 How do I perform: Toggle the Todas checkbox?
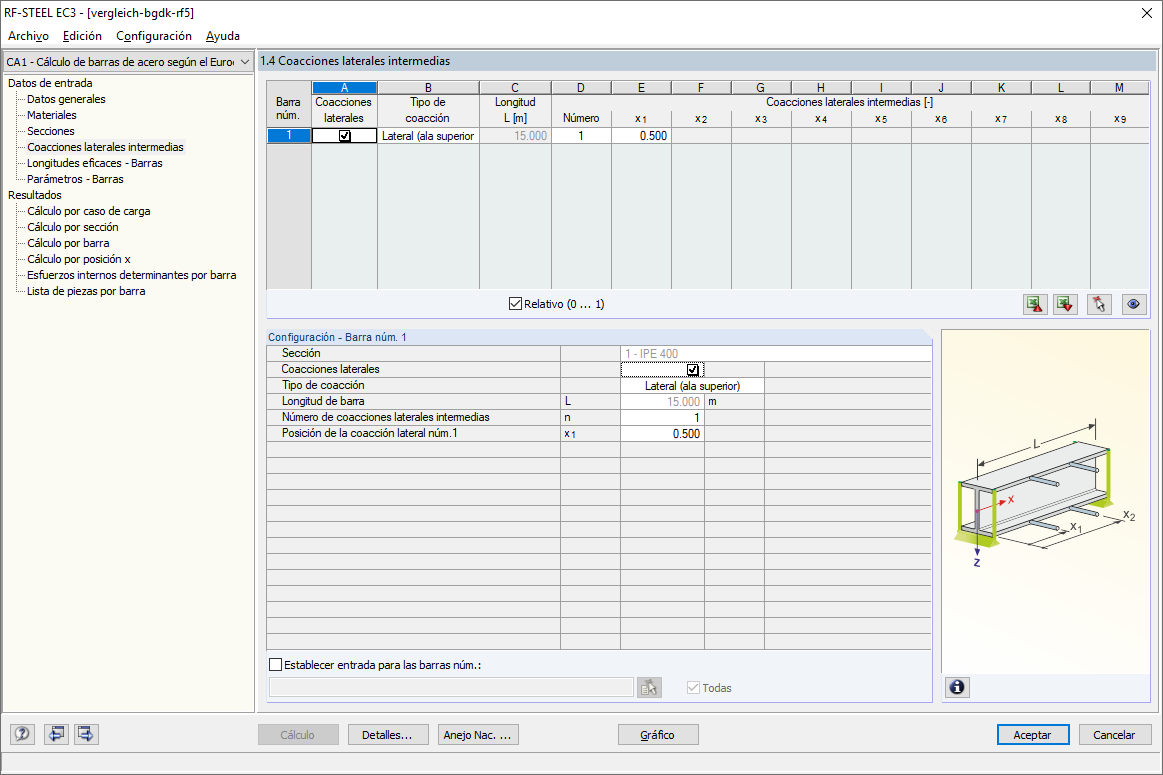point(693,687)
